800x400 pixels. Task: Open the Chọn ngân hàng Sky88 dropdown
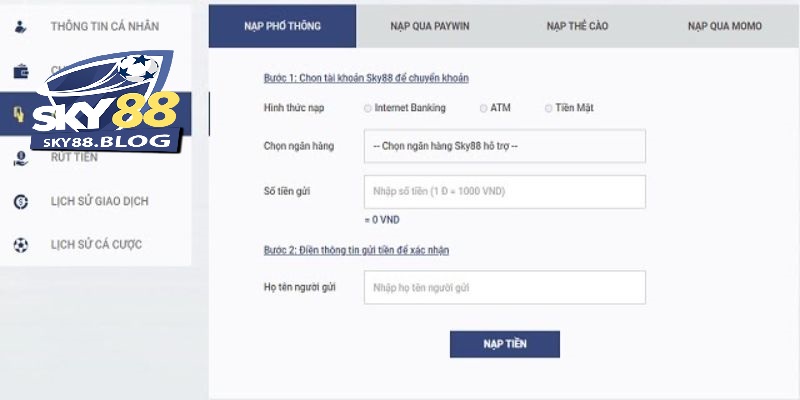coord(504,146)
